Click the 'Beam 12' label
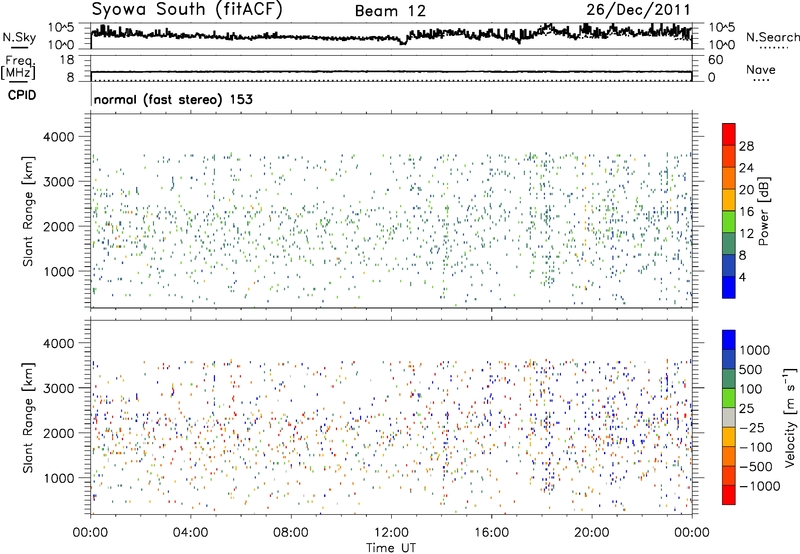 [x=390, y=11]
